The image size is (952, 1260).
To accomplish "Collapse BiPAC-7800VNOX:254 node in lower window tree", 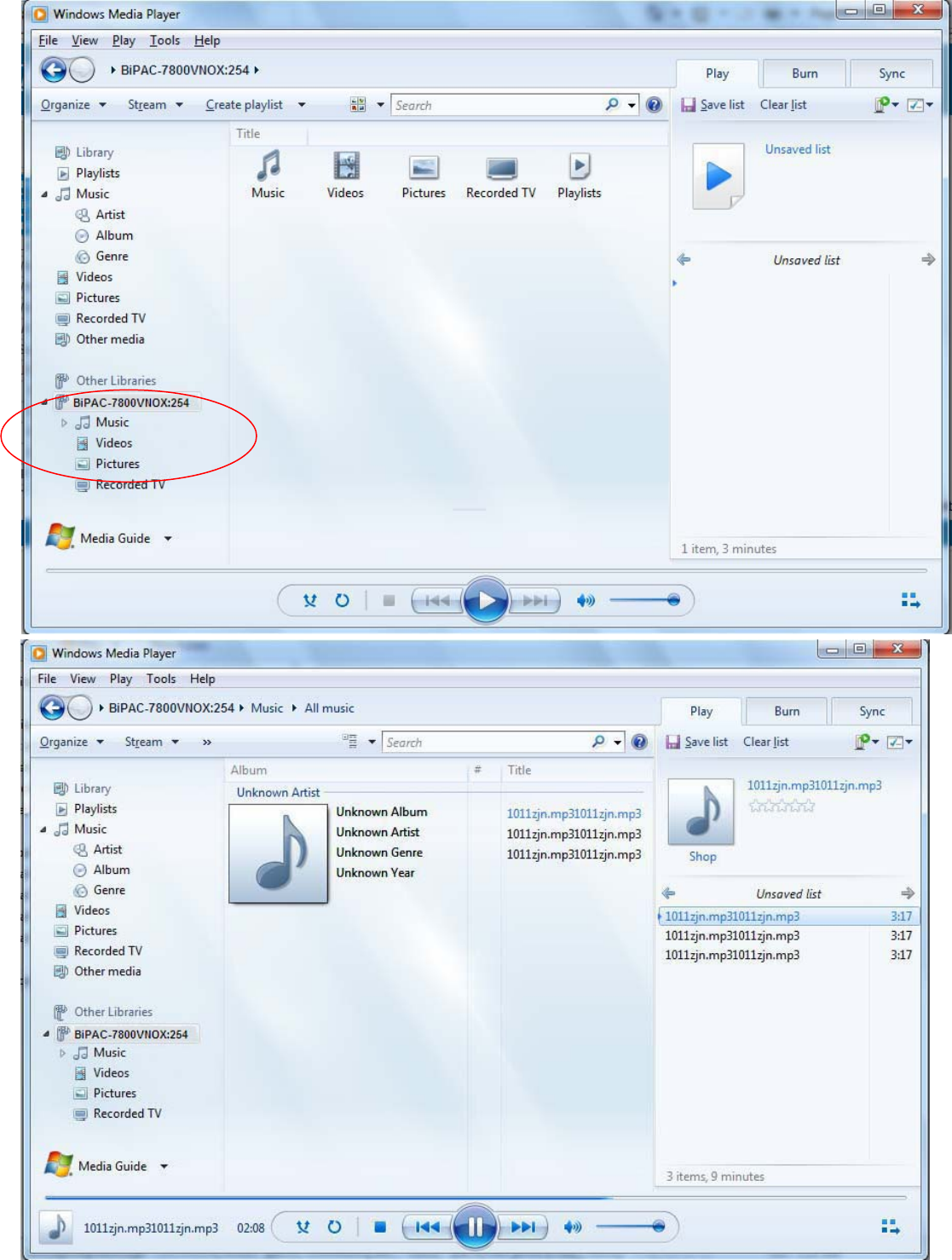I will tap(46, 1034).
